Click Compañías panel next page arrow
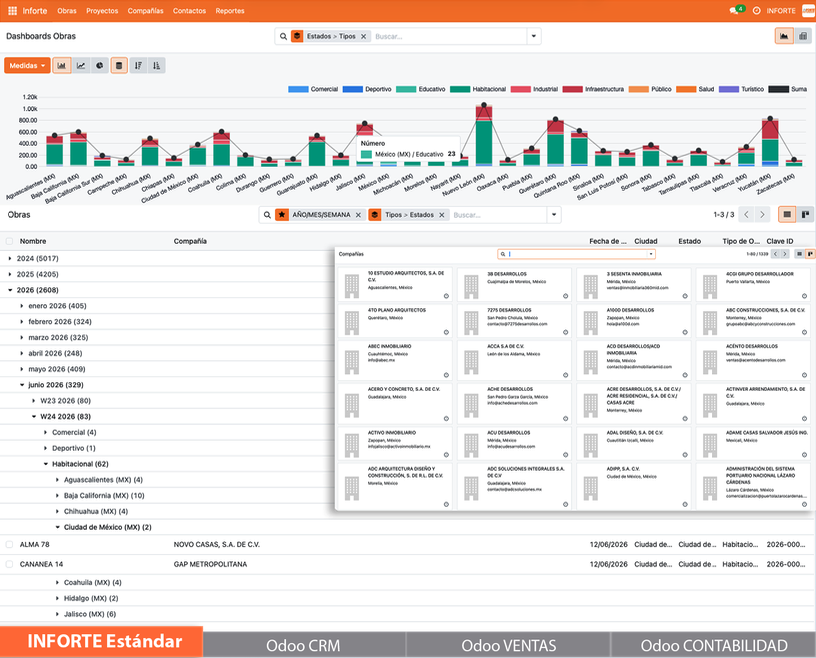 pos(785,254)
